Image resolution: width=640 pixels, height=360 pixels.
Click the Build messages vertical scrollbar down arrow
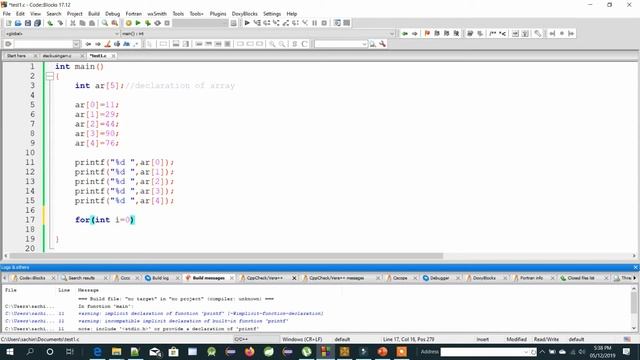click(634, 328)
